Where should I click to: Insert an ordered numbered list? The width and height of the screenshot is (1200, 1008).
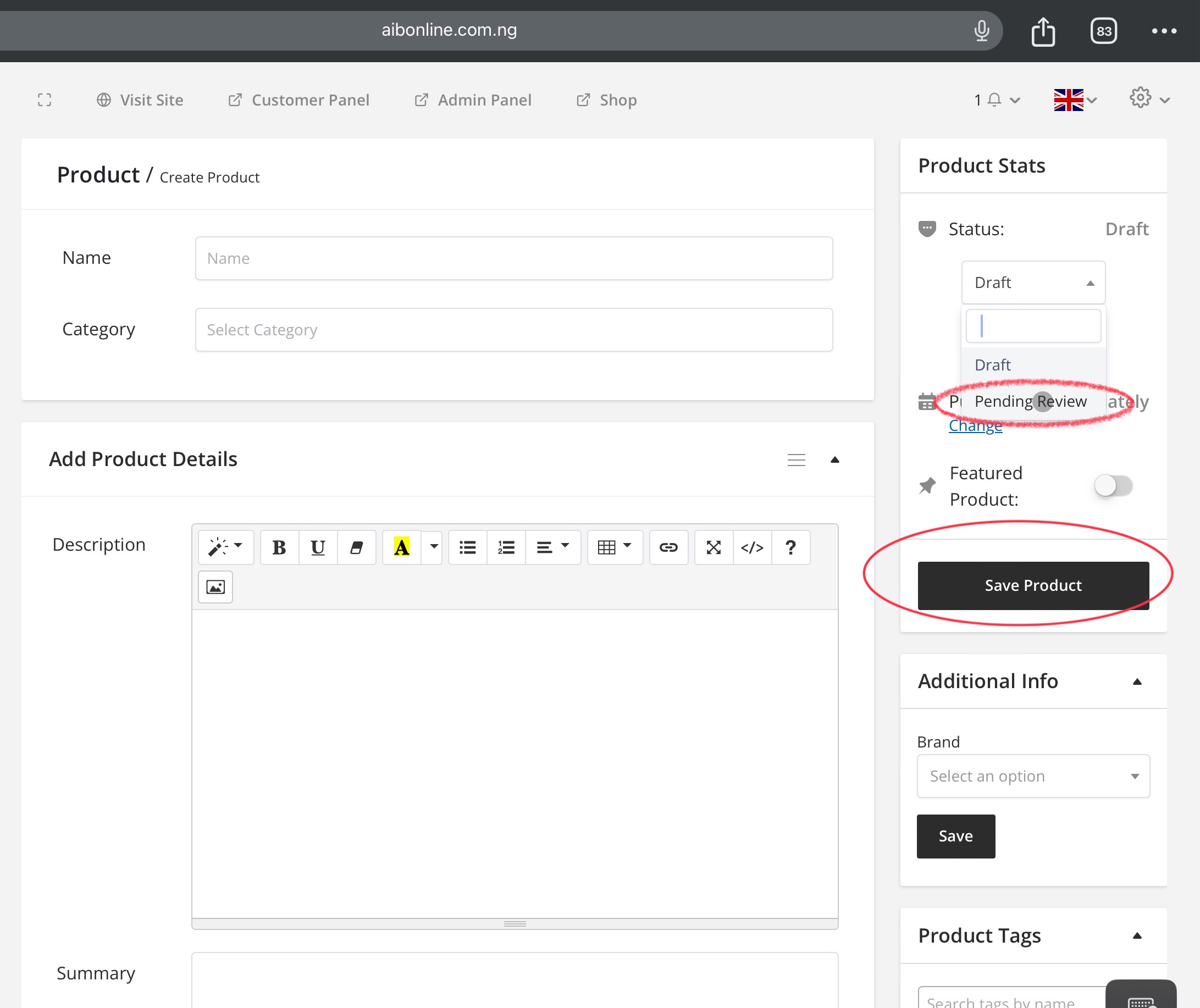tap(506, 547)
